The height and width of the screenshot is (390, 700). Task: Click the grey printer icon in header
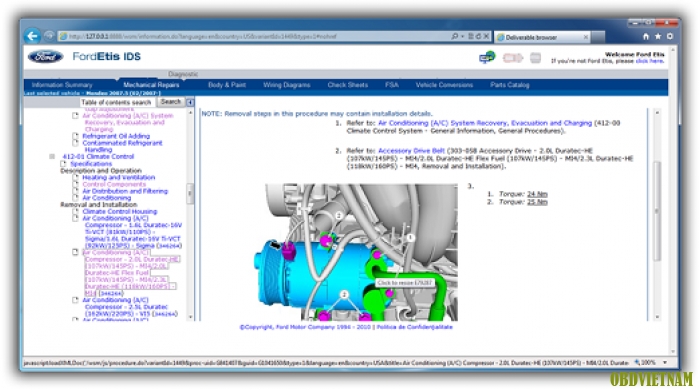tap(535, 58)
